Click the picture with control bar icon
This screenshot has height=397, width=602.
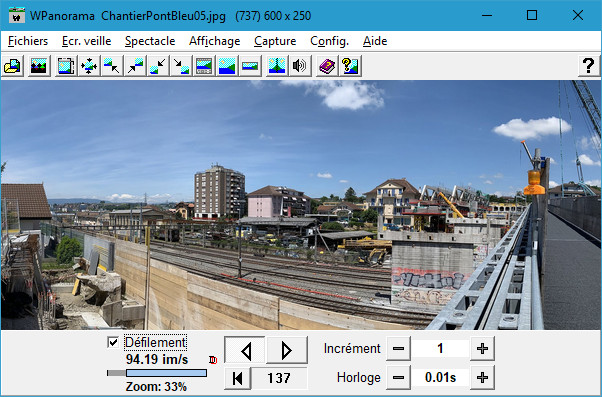click(x=204, y=66)
